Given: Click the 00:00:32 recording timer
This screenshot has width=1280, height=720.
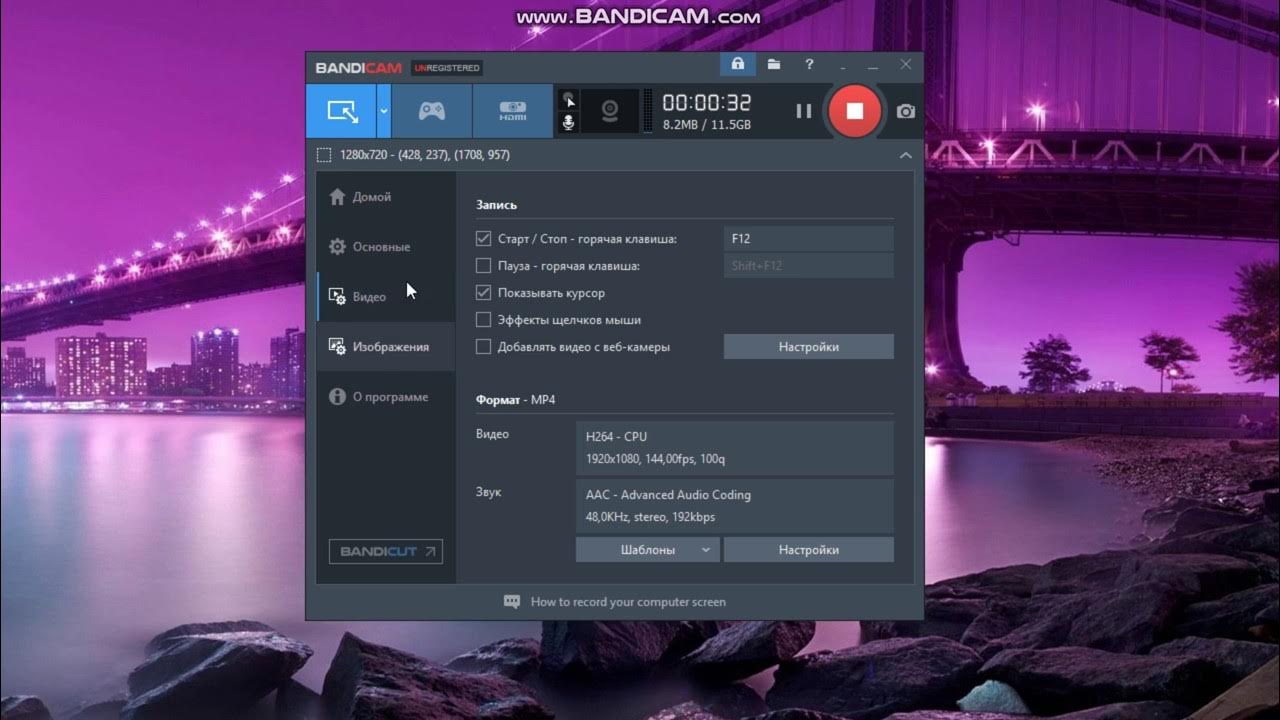Looking at the screenshot, I should pyautogui.click(x=706, y=103).
